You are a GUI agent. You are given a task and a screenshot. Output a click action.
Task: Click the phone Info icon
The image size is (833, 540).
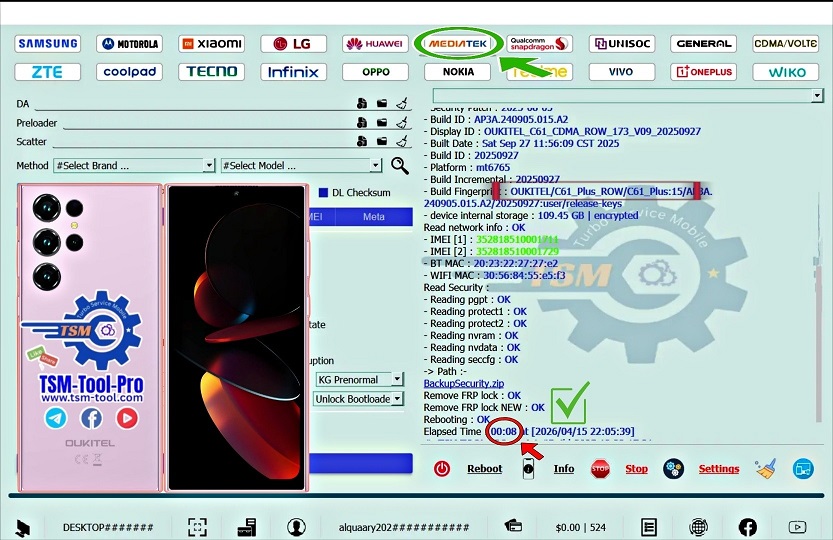point(529,468)
